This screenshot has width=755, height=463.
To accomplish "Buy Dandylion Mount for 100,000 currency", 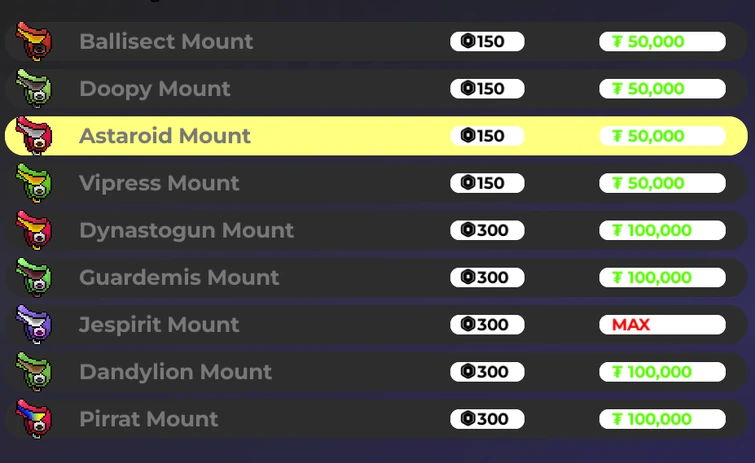I will click(x=662, y=372).
